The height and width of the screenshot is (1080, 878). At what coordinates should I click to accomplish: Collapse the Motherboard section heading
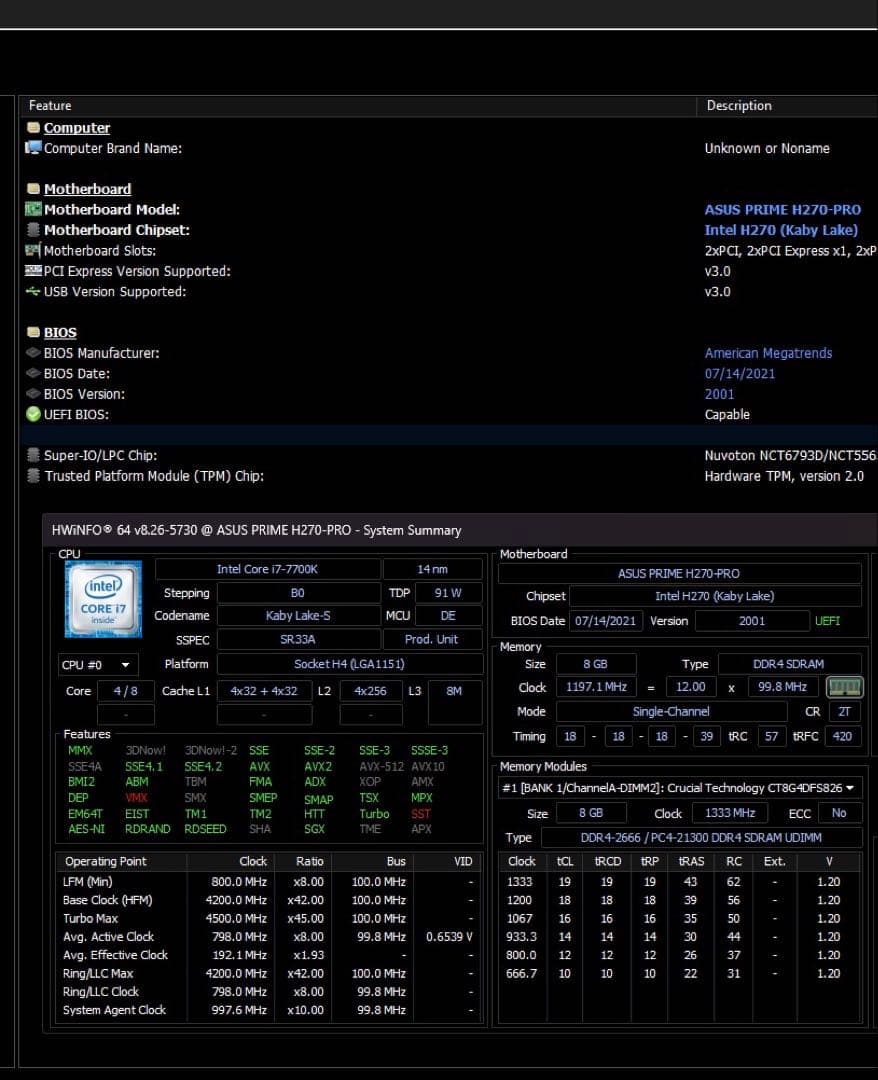point(87,188)
